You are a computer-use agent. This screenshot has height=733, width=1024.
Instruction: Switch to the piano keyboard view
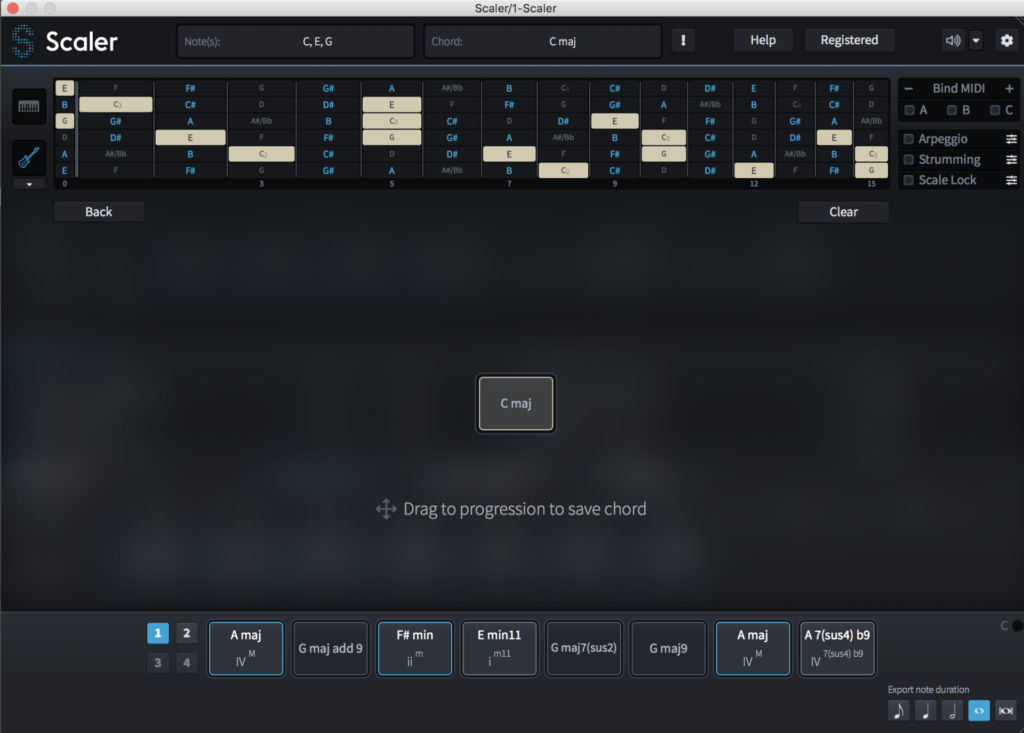pos(29,107)
